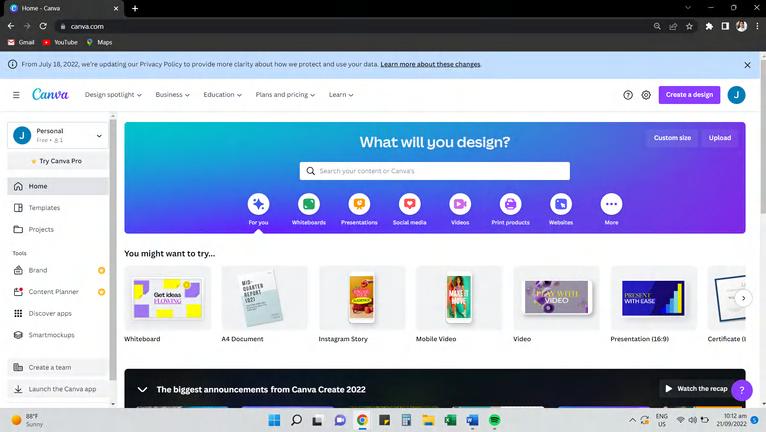This screenshot has height=432, width=766.
Task: Click Watch the recap
Action: point(697,389)
